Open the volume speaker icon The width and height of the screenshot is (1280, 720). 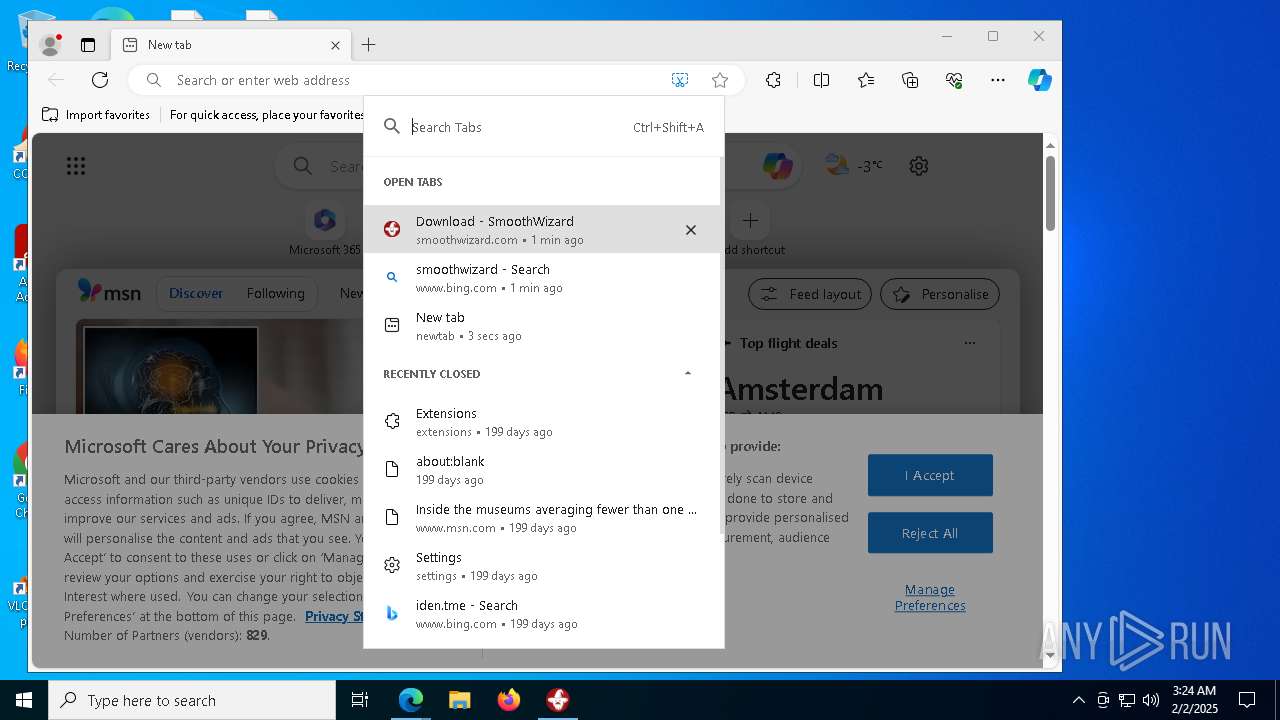pos(1151,700)
